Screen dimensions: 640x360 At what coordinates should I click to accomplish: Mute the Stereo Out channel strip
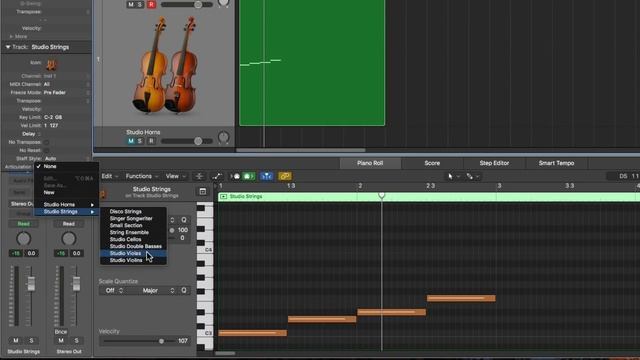coord(61,340)
